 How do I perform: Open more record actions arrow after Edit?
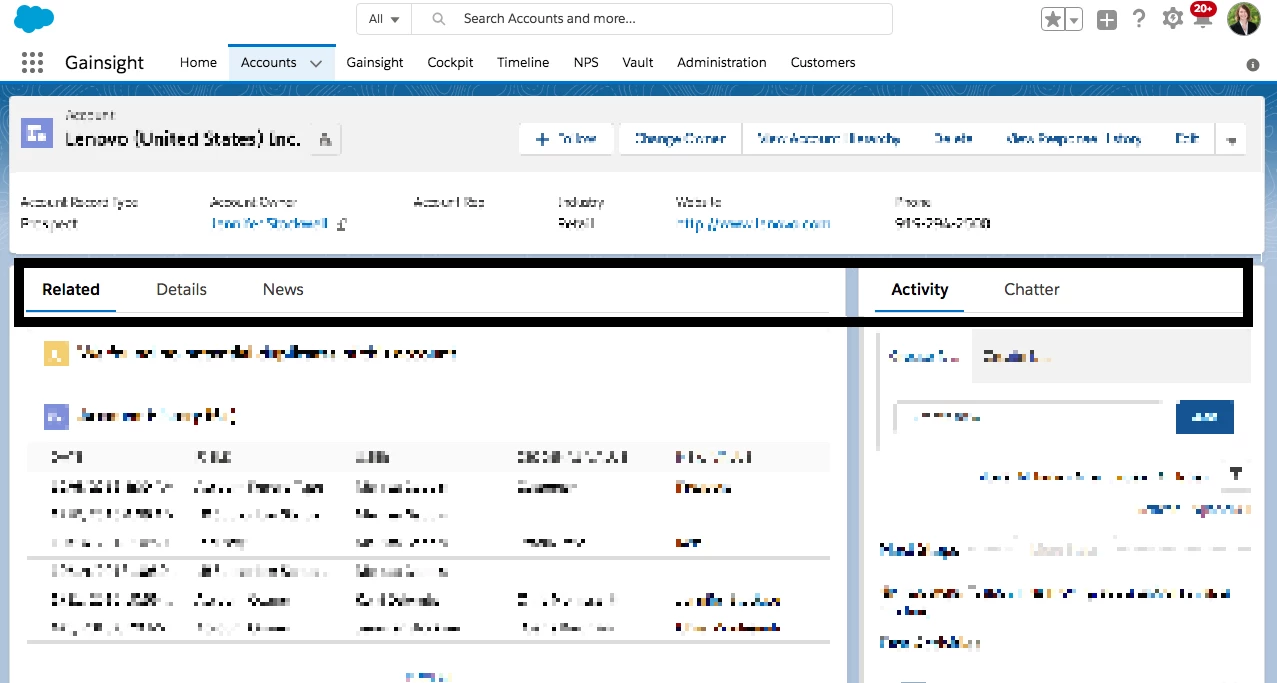click(1231, 140)
